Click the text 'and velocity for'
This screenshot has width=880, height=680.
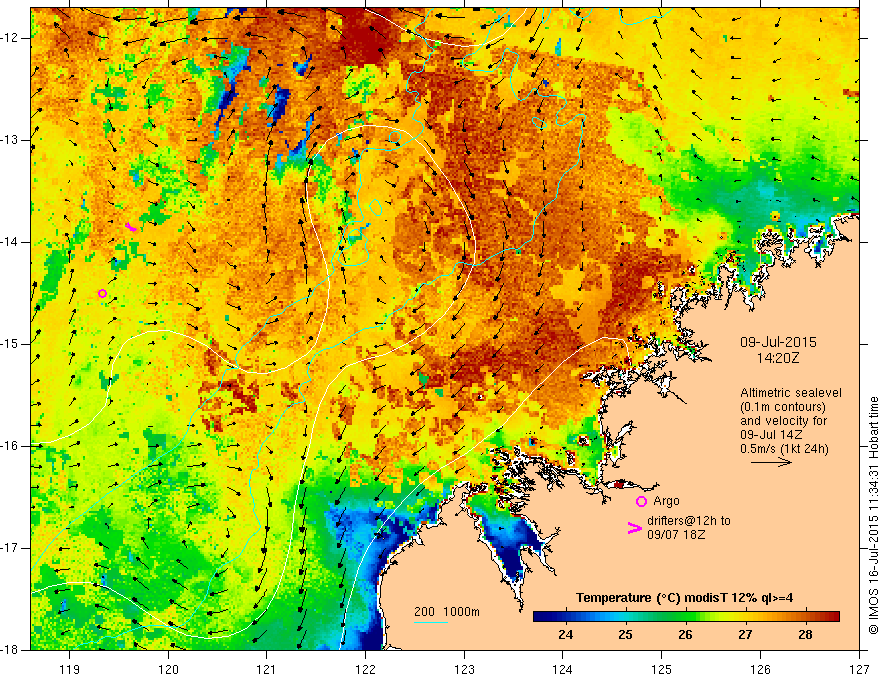783,421
